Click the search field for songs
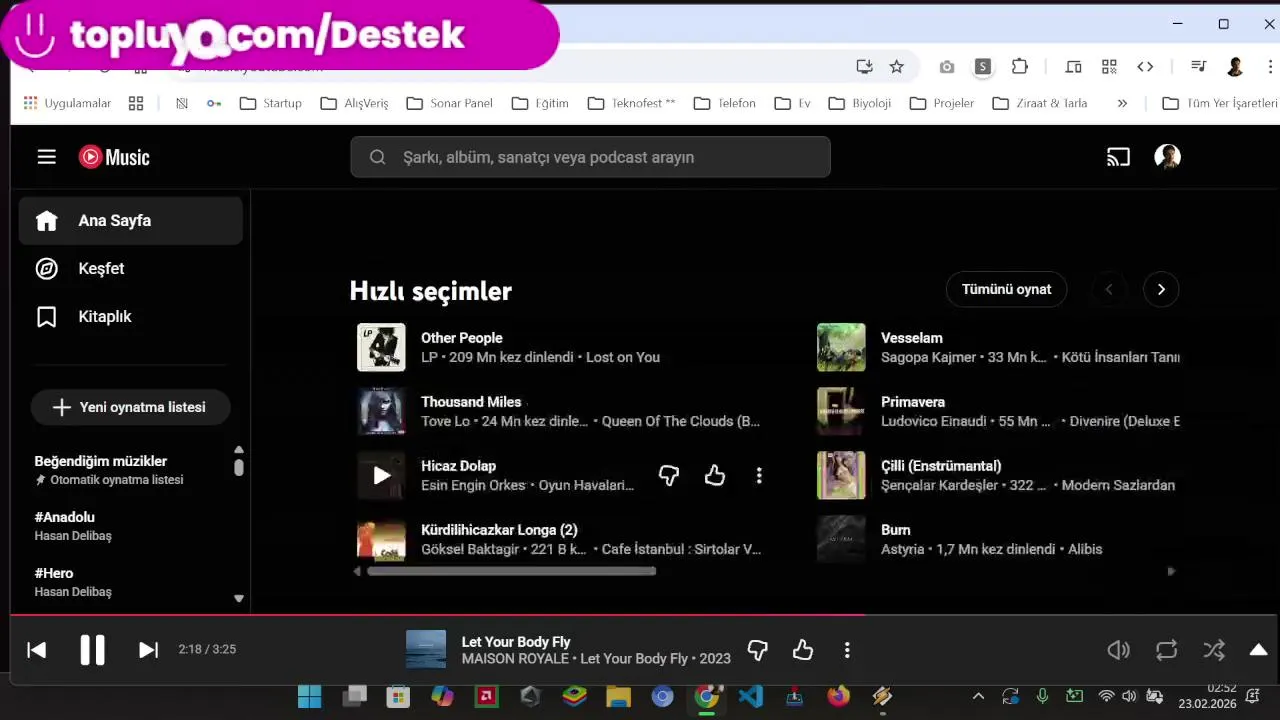This screenshot has width=1280, height=720. pos(590,157)
